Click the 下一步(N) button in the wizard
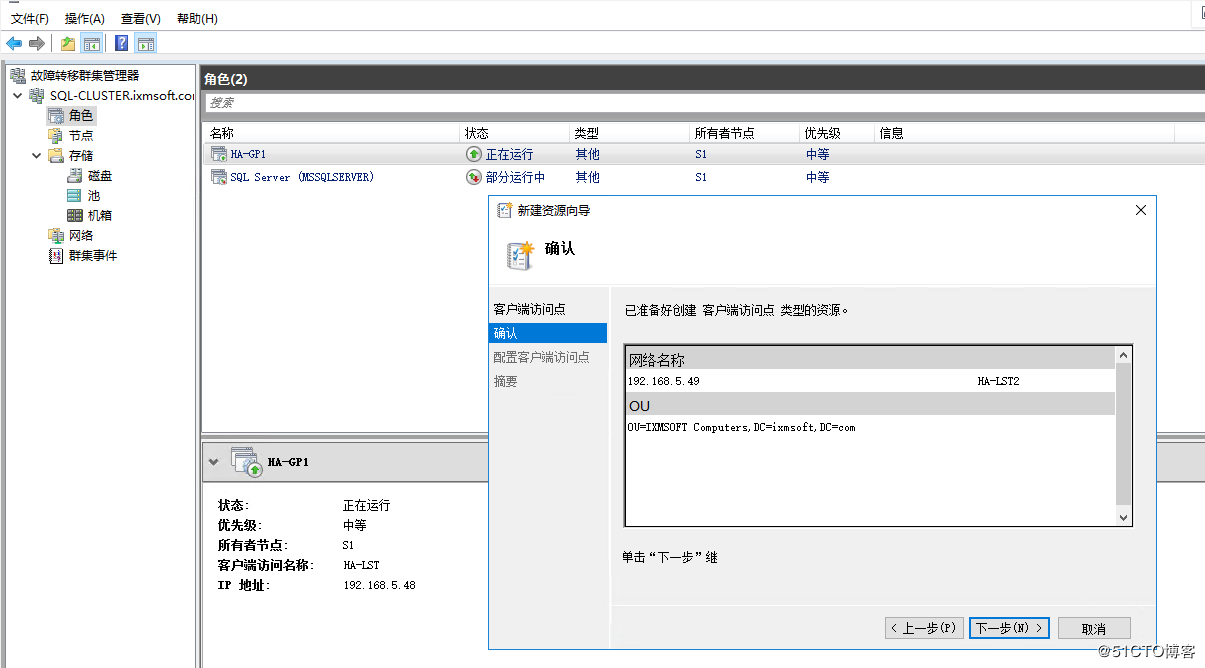The height and width of the screenshot is (668, 1205). 1009,627
